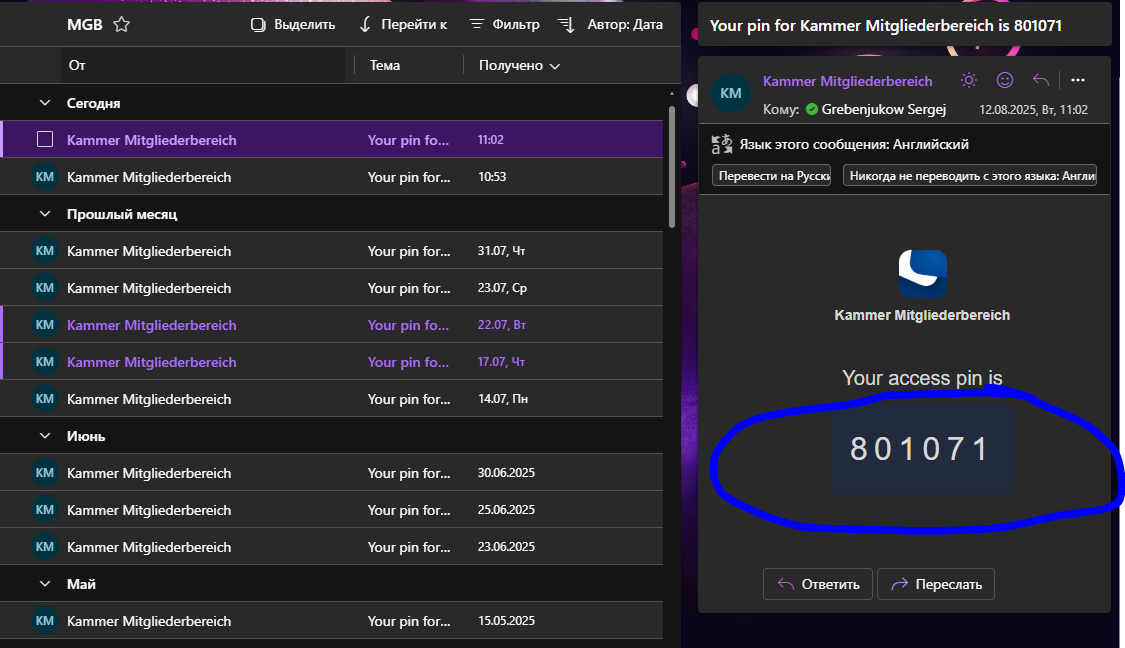
Task: Click the Выделить select button
Action: [x=293, y=24]
